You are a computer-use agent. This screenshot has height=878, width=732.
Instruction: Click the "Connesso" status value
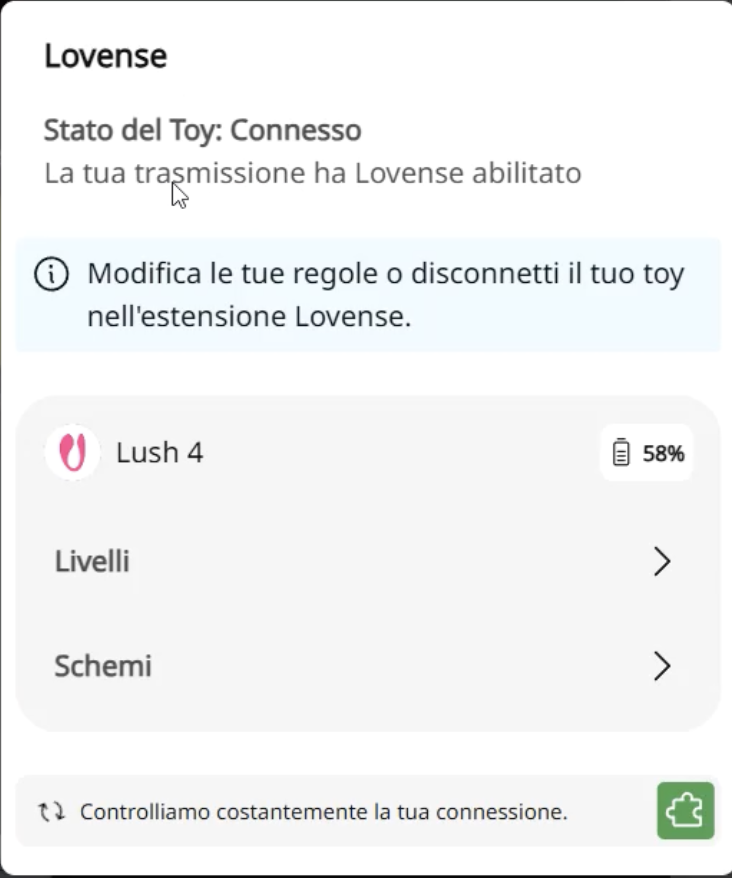(296, 130)
